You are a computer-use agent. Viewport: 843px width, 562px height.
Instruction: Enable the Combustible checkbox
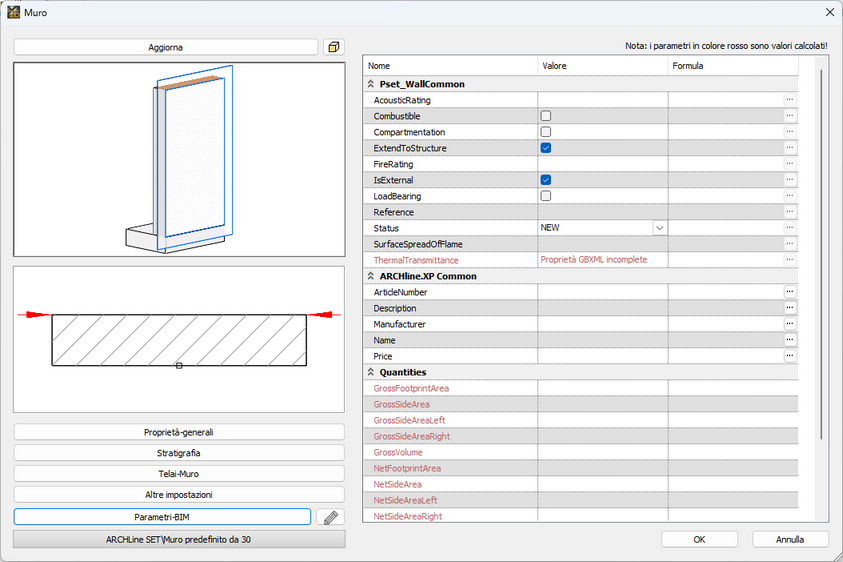pyautogui.click(x=546, y=116)
